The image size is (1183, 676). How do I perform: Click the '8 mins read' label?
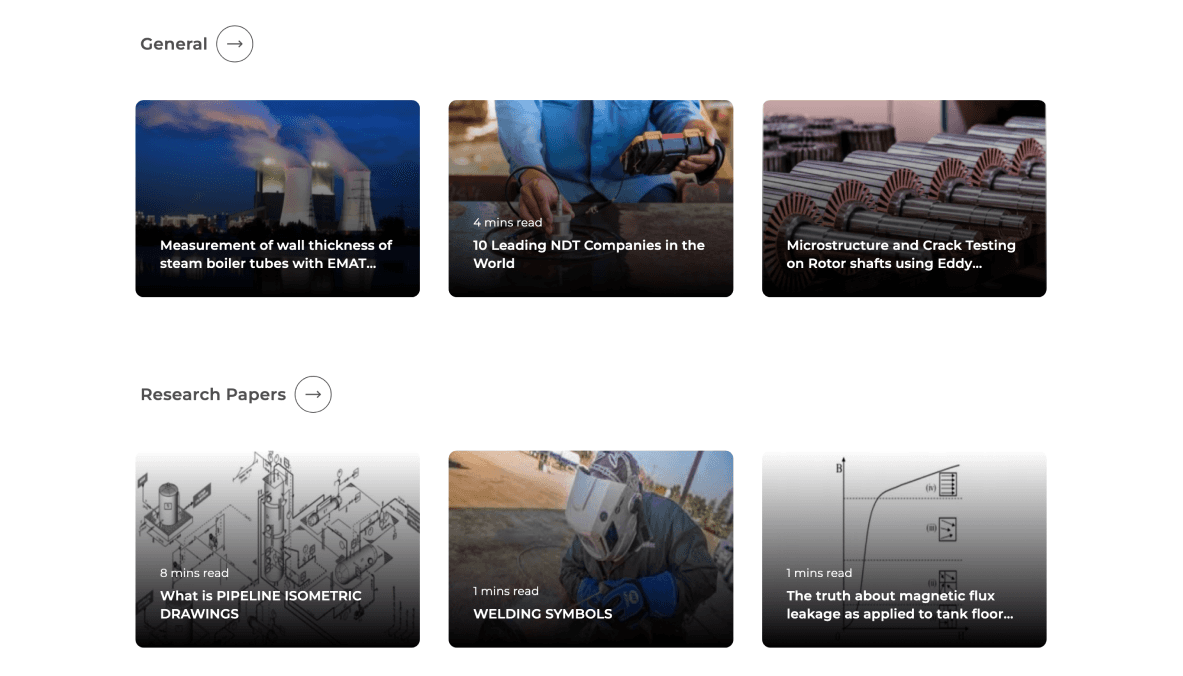point(194,573)
